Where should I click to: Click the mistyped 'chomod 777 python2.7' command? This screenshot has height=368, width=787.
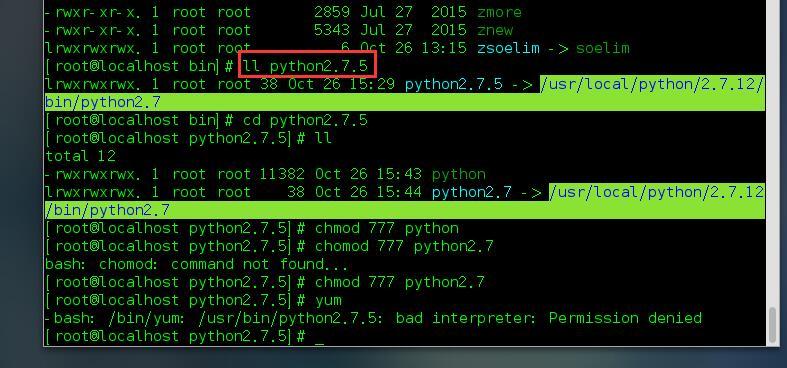click(404, 246)
